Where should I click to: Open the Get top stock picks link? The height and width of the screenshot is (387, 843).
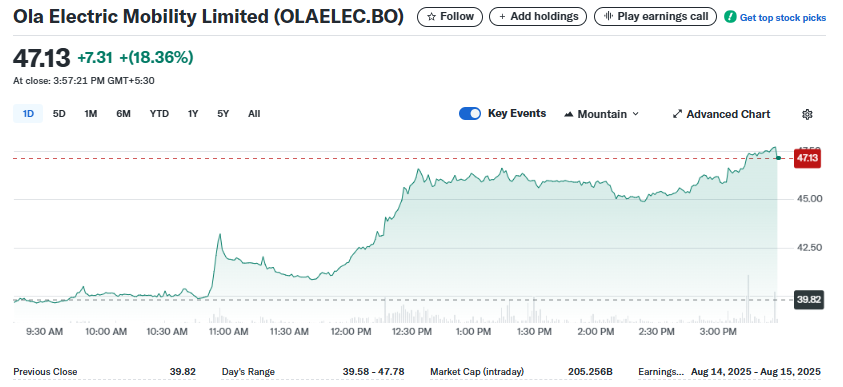click(x=783, y=18)
